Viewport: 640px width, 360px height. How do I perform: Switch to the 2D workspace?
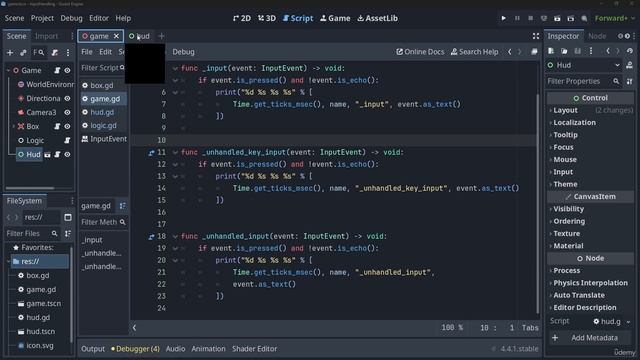click(242, 18)
